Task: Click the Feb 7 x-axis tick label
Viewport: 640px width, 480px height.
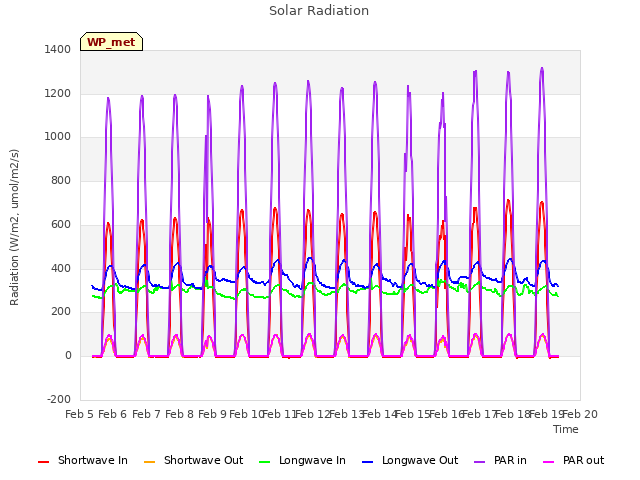Action: click(146, 414)
